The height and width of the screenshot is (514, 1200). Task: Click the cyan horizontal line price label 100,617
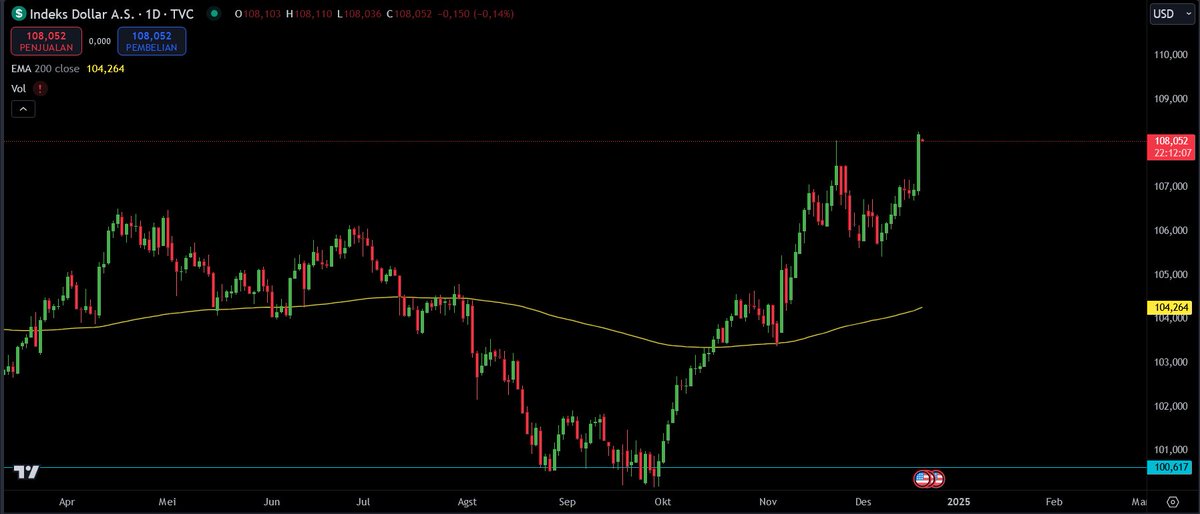coord(1168,468)
